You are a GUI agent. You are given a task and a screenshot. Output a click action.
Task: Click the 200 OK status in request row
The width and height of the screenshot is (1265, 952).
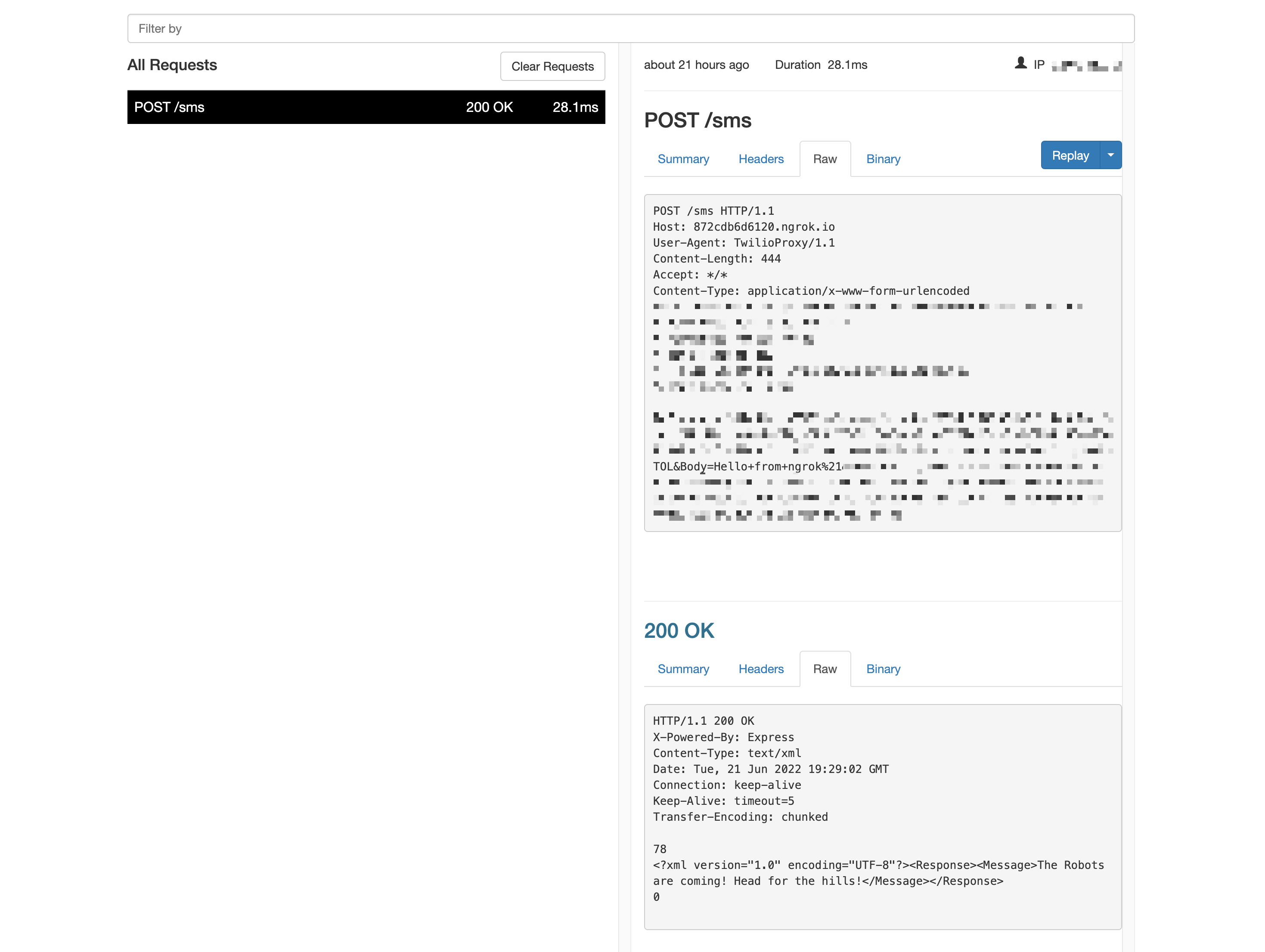pos(489,108)
